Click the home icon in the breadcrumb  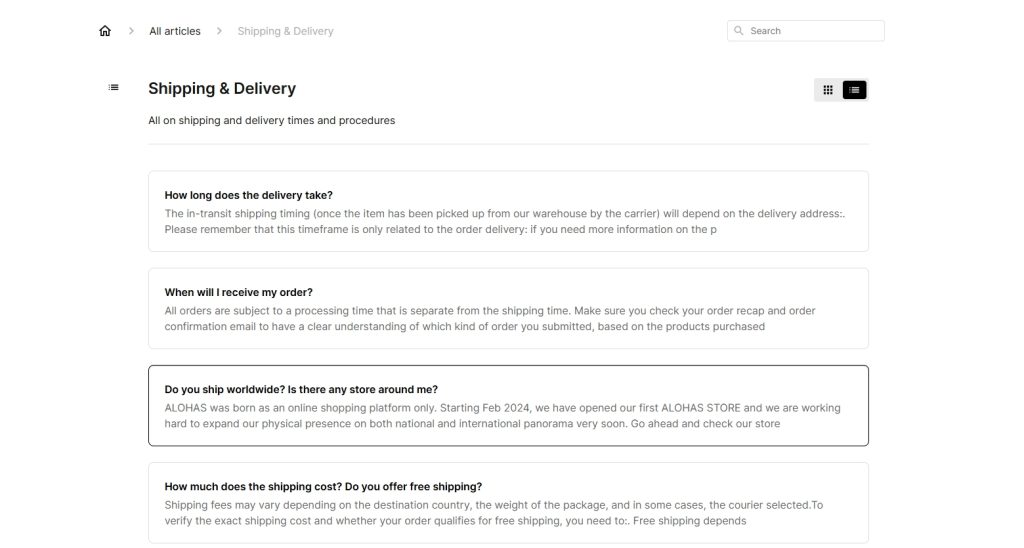[x=105, y=31]
